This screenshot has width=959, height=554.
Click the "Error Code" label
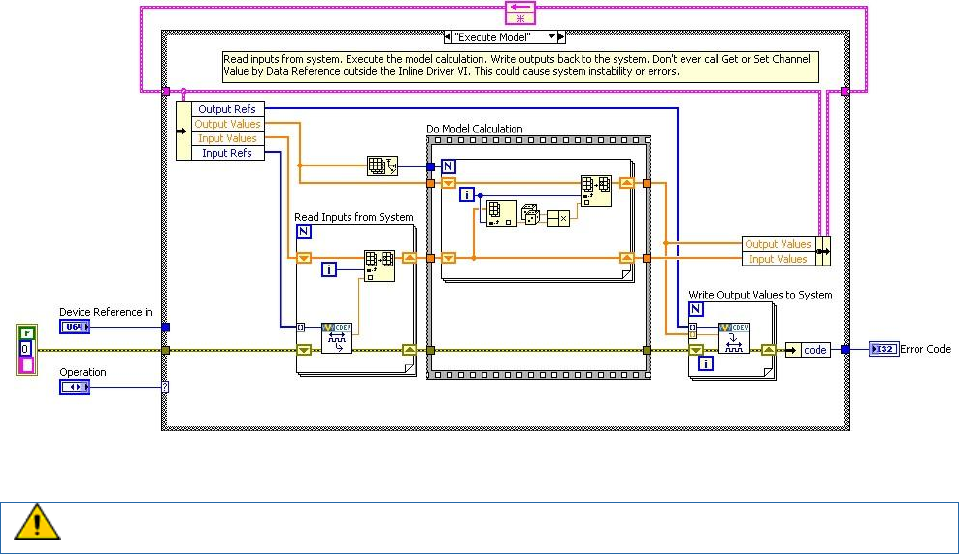coord(925,349)
